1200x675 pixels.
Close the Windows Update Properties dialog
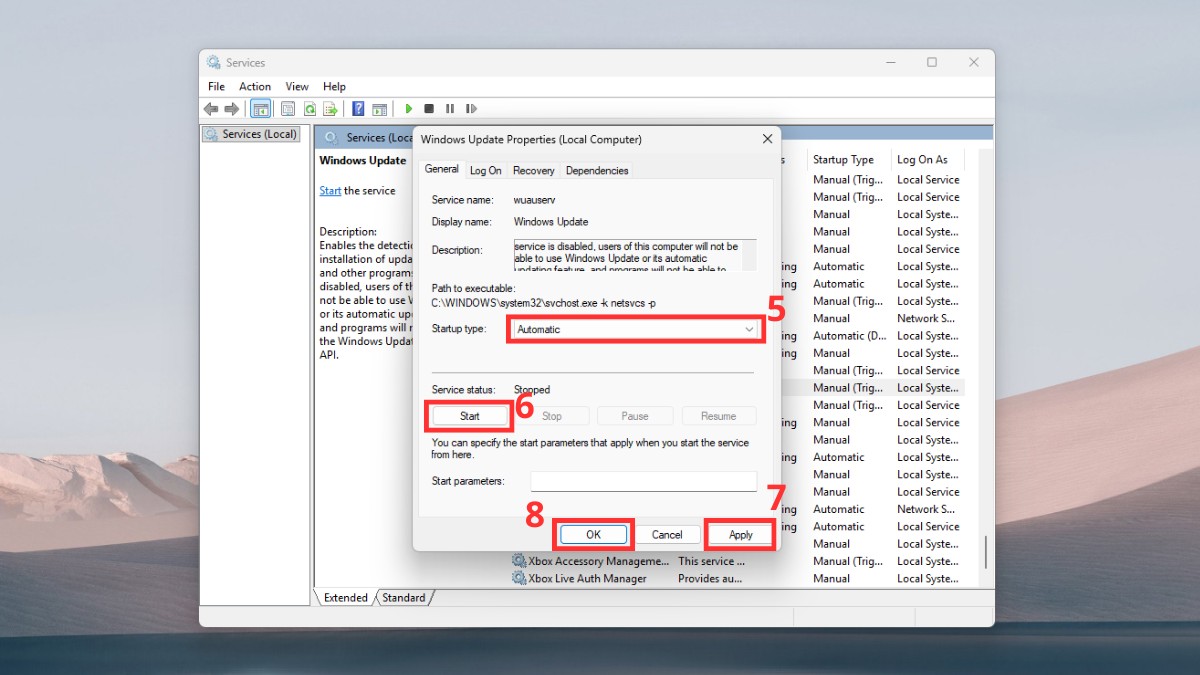click(x=767, y=139)
